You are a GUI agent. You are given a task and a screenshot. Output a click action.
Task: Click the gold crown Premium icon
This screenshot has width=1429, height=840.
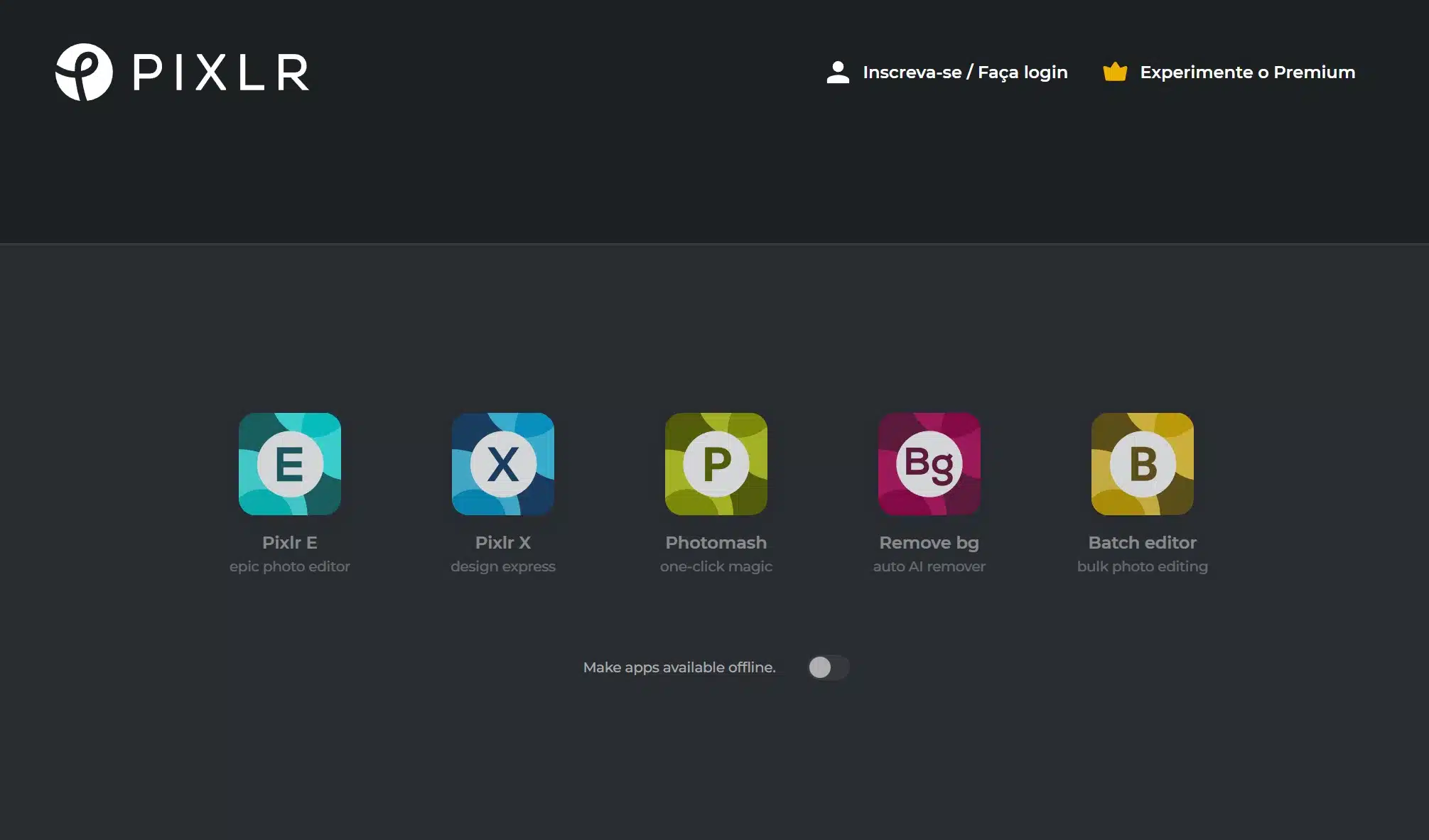[1115, 72]
